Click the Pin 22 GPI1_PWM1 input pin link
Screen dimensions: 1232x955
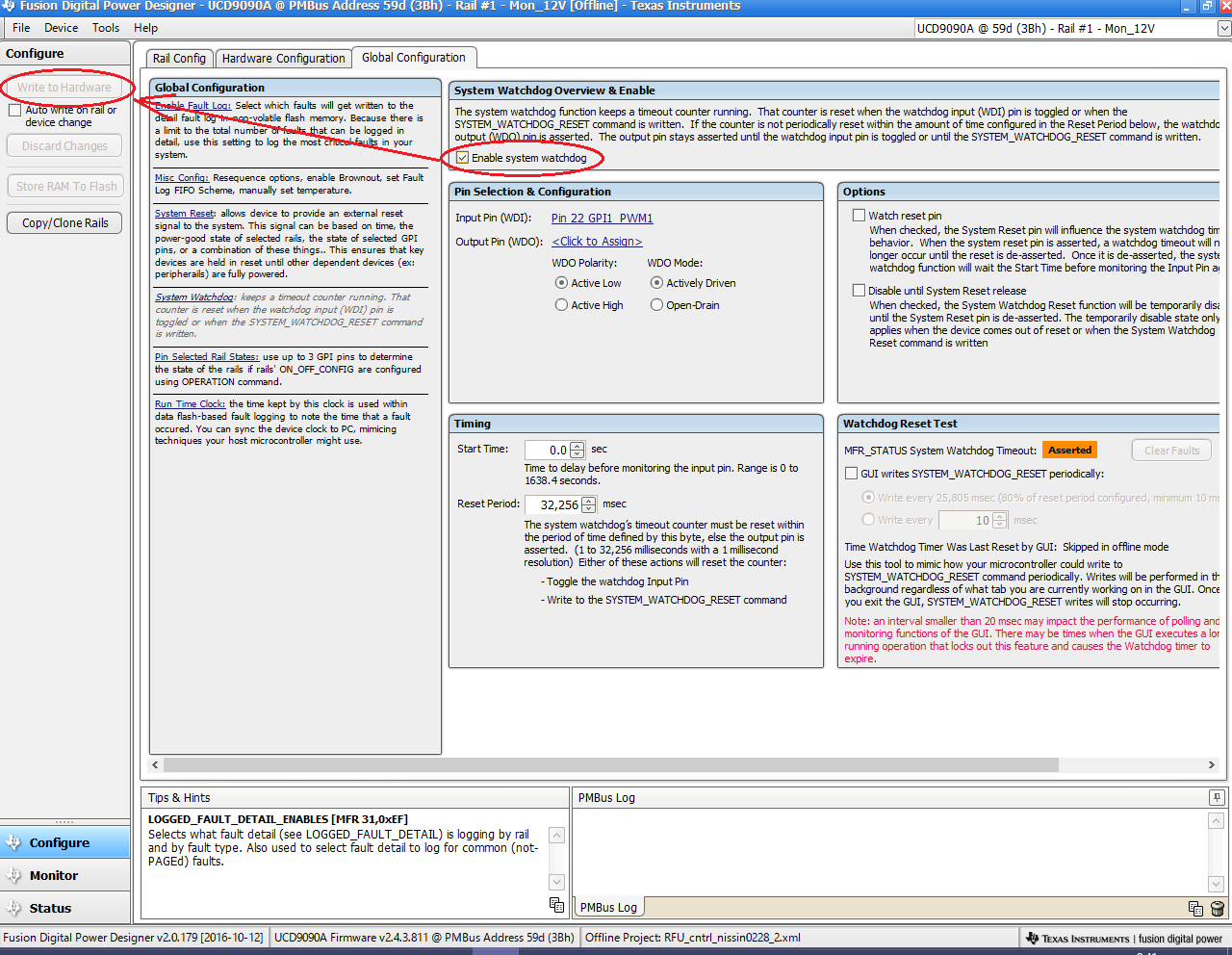pos(603,219)
